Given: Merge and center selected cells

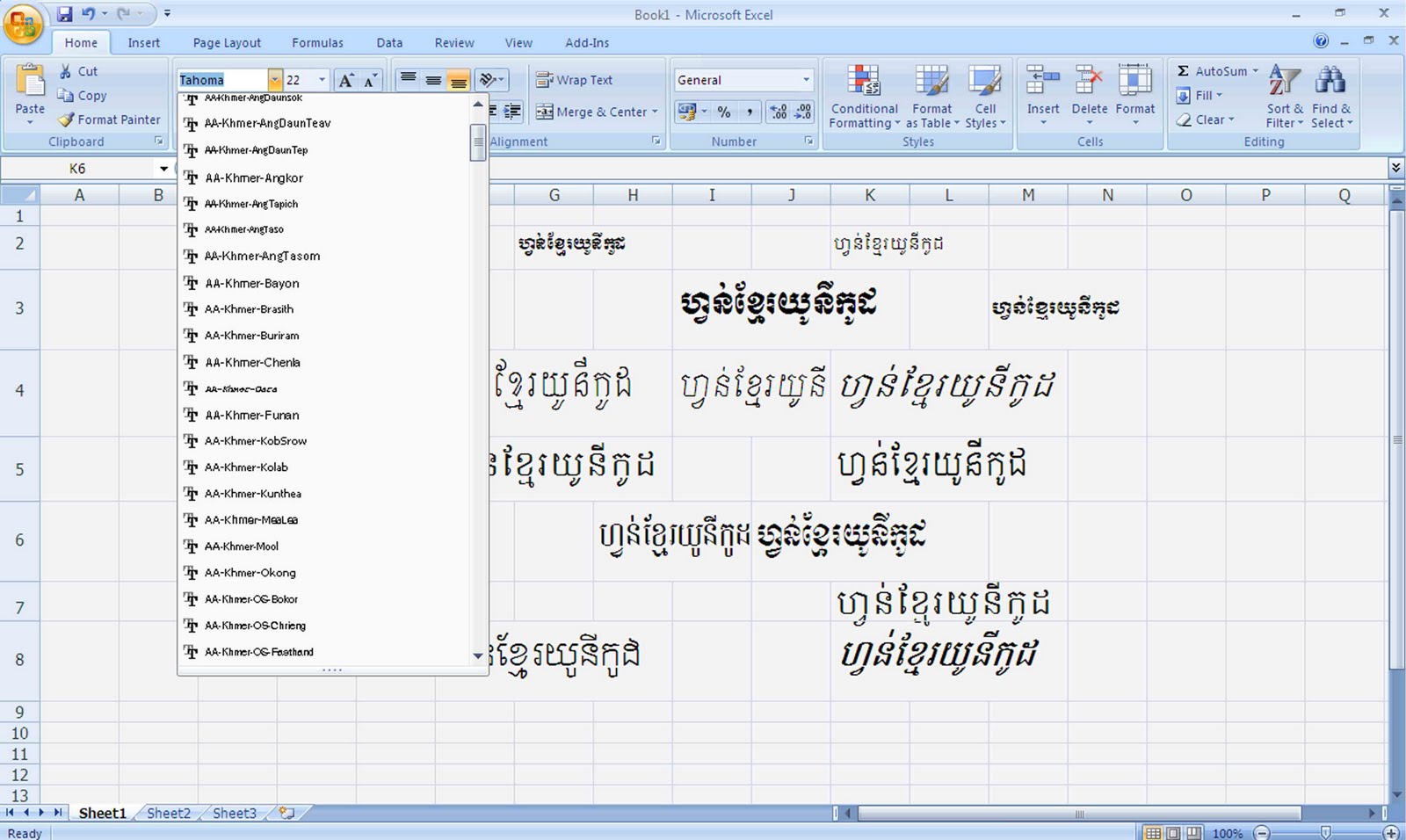Looking at the screenshot, I should (x=591, y=112).
